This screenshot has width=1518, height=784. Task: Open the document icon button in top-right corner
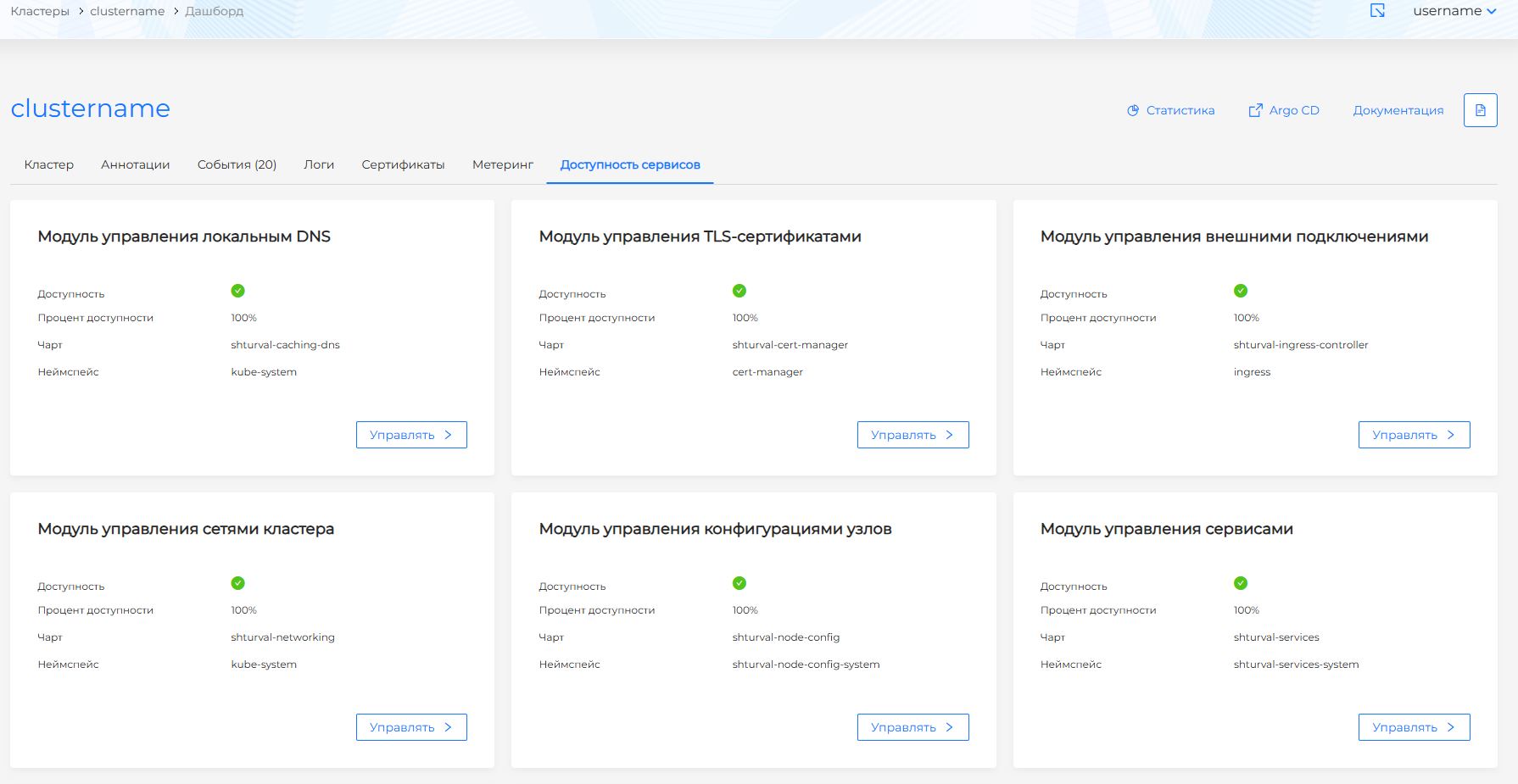(x=1480, y=109)
